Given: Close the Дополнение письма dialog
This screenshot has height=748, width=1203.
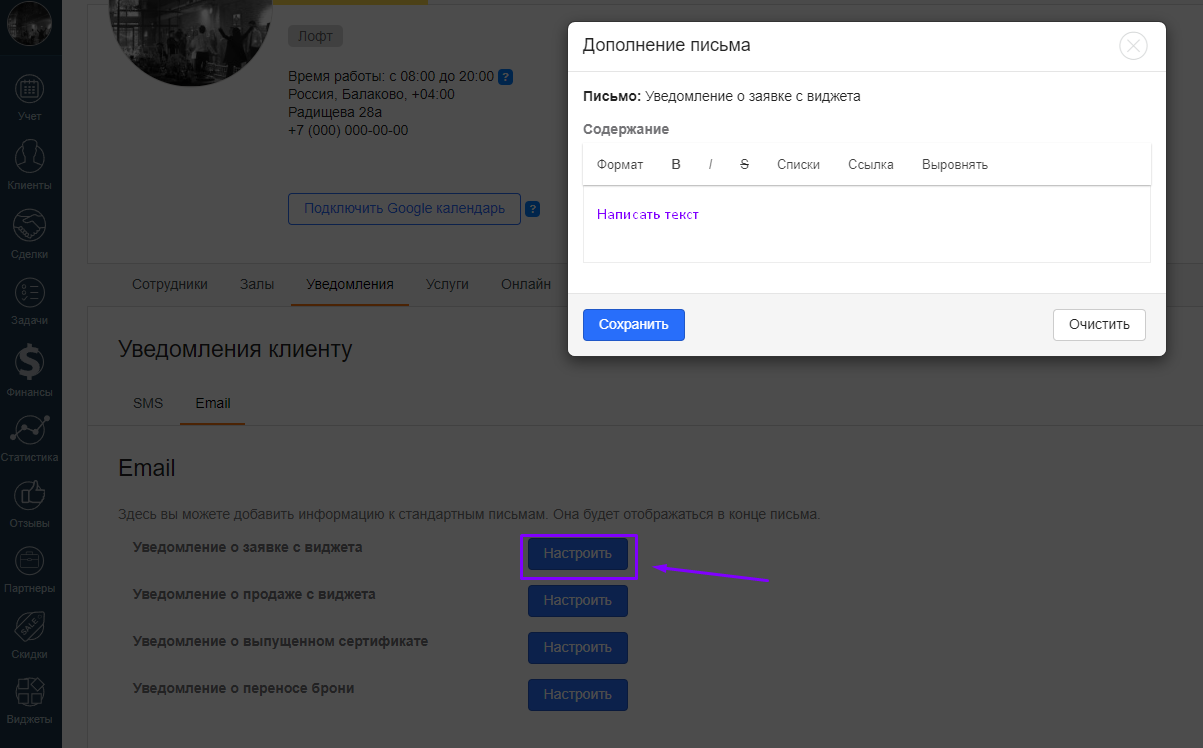Looking at the screenshot, I should [1133, 46].
